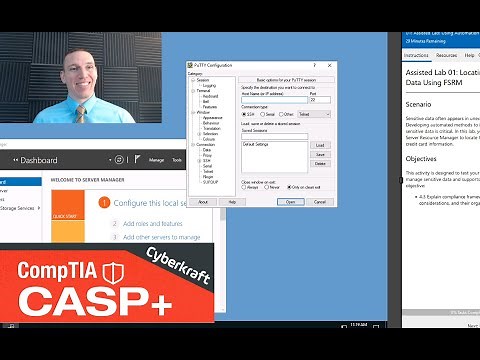Click the About button in PuTTY
This screenshot has width=480, height=360.
pyautogui.click(x=203, y=202)
